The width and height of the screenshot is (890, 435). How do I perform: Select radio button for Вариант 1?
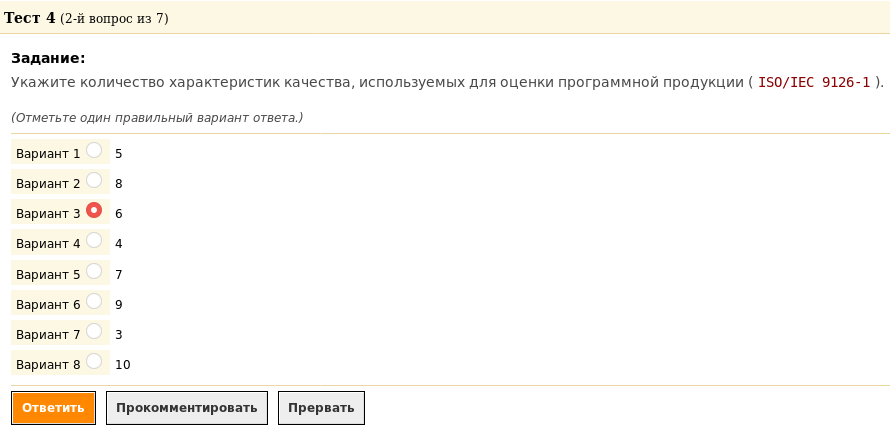pos(94,150)
